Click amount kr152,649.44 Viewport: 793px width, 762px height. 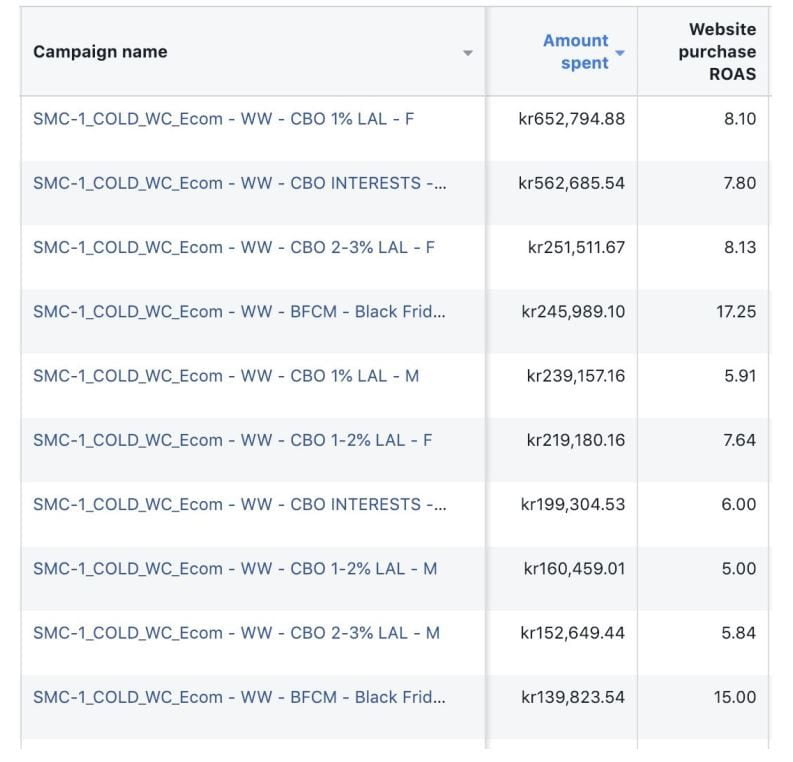tap(572, 633)
